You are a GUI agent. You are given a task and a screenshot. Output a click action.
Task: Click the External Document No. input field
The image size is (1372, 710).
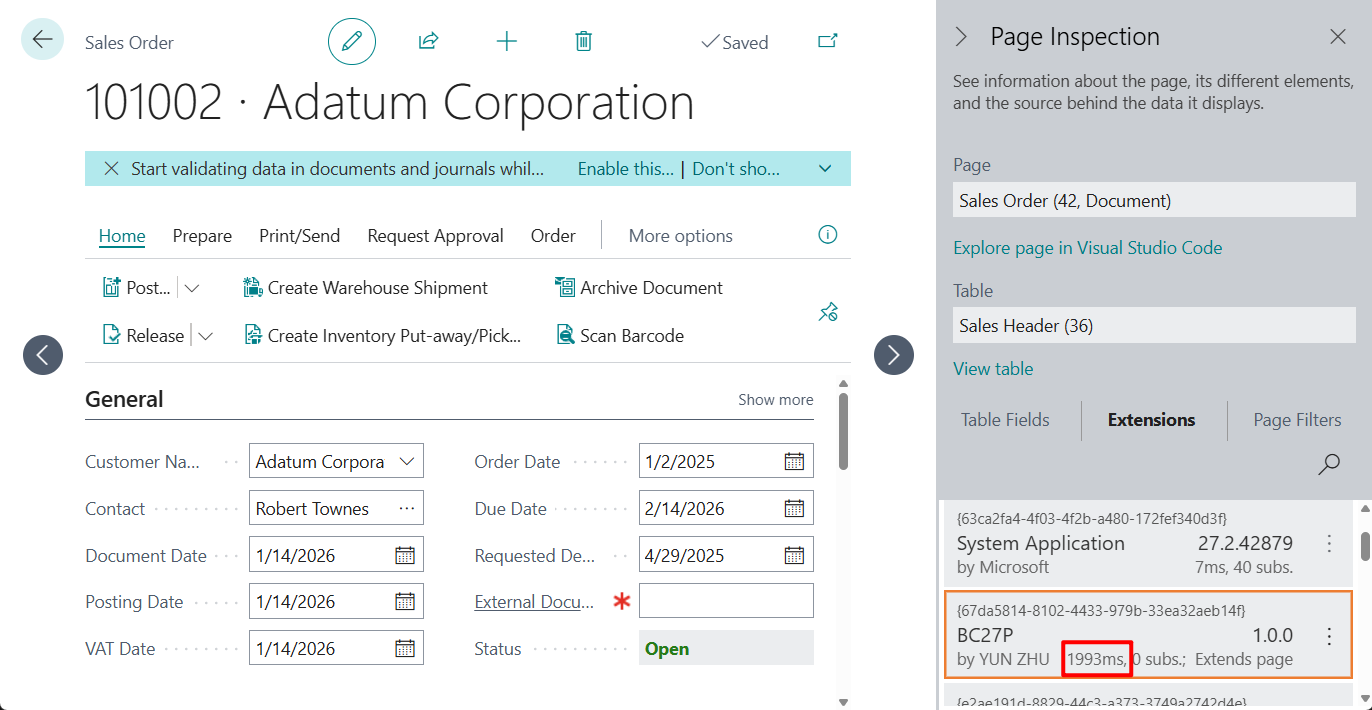(726, 601)
